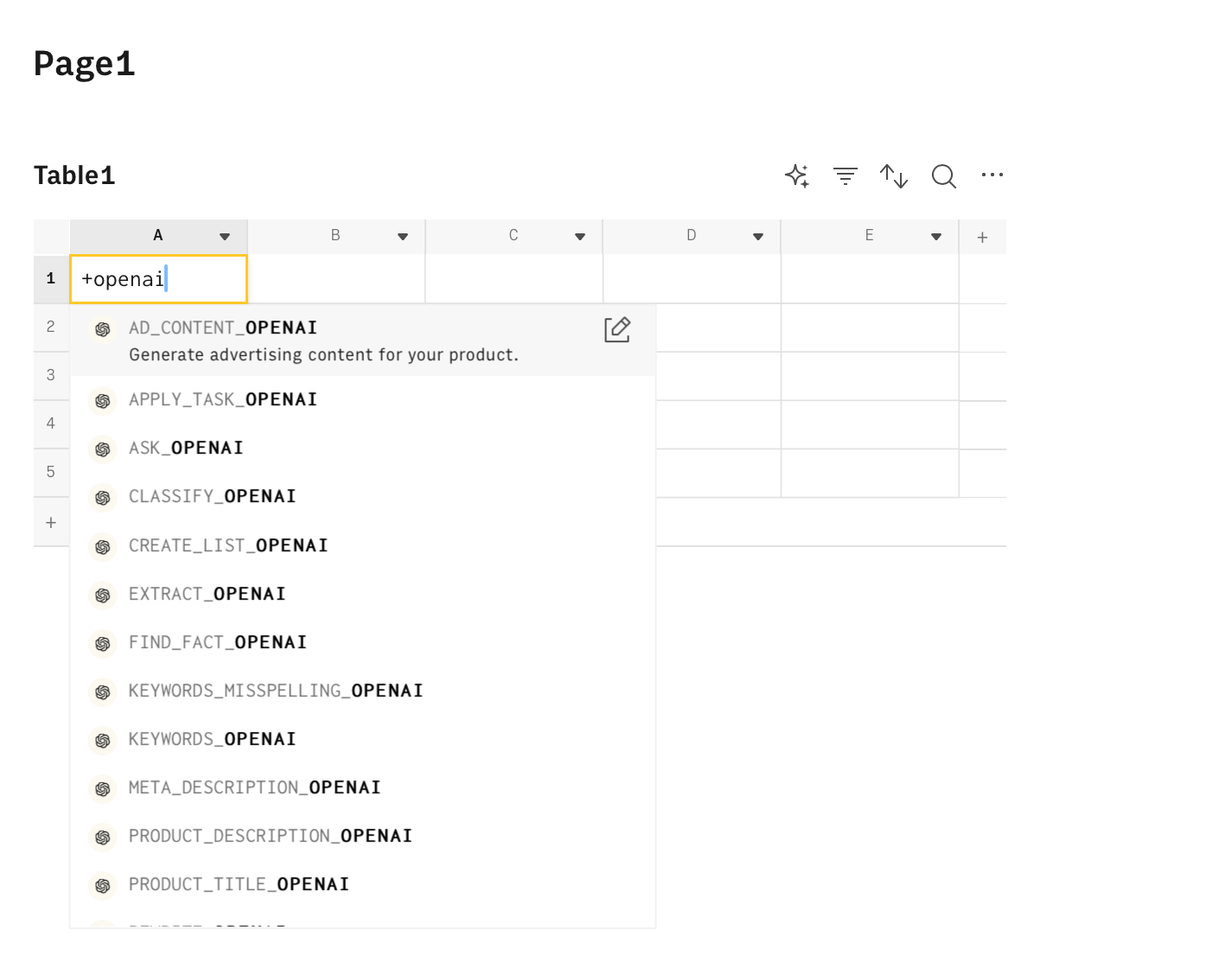Click OpenAI logo beside APPLY_TASK_OPENAI
1219x980 pixels.
pyautogui.click(x=103, y=401)
